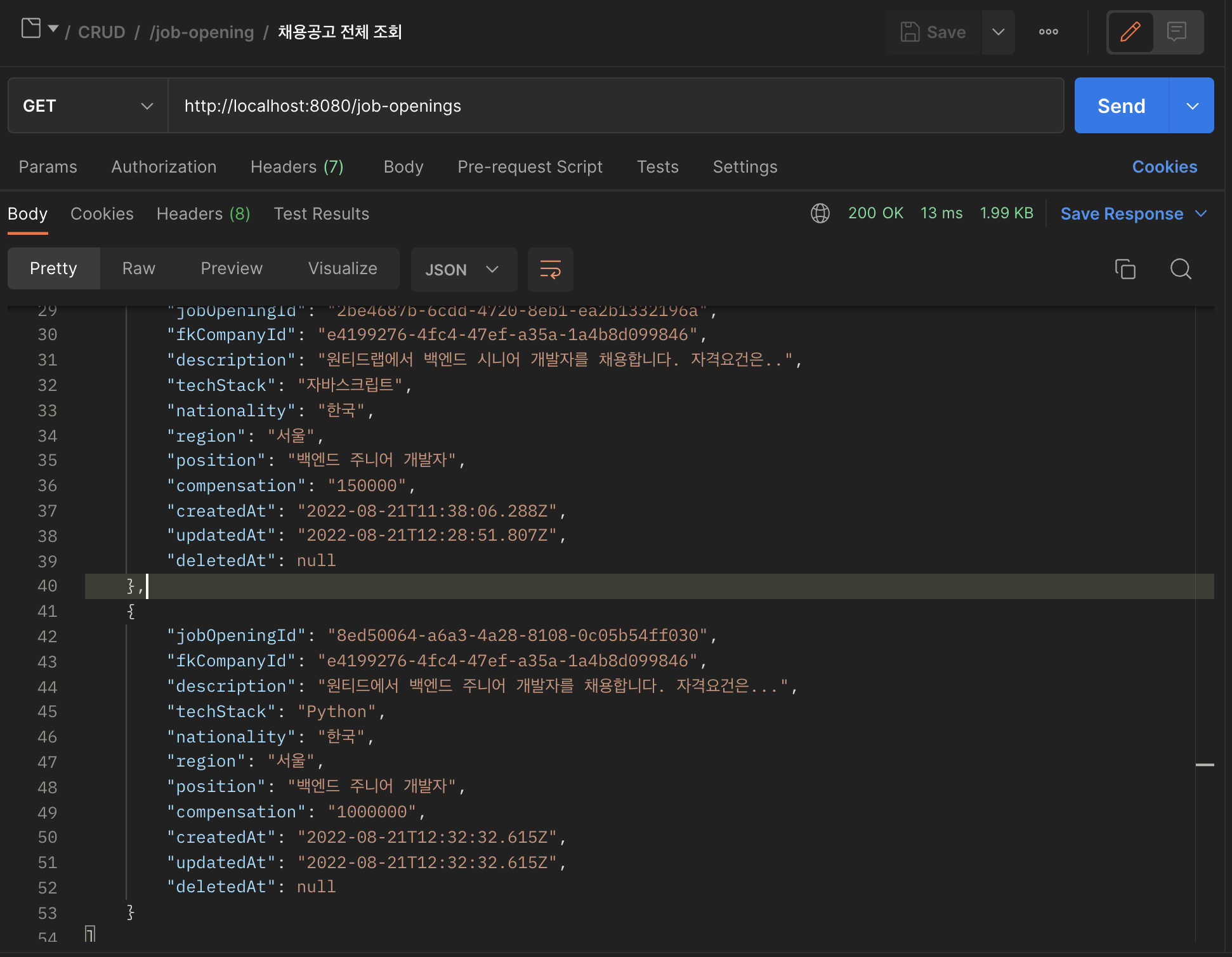Select response Headers (8) tab

pos(204,213)
